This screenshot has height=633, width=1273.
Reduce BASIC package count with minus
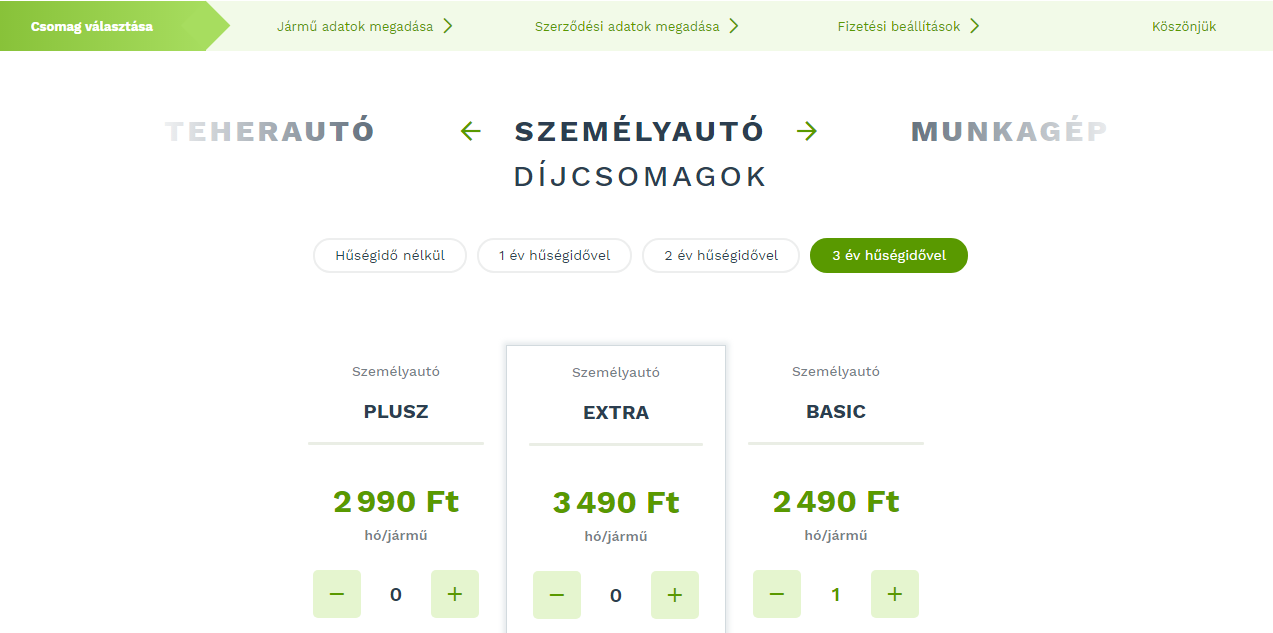(777, 594)
